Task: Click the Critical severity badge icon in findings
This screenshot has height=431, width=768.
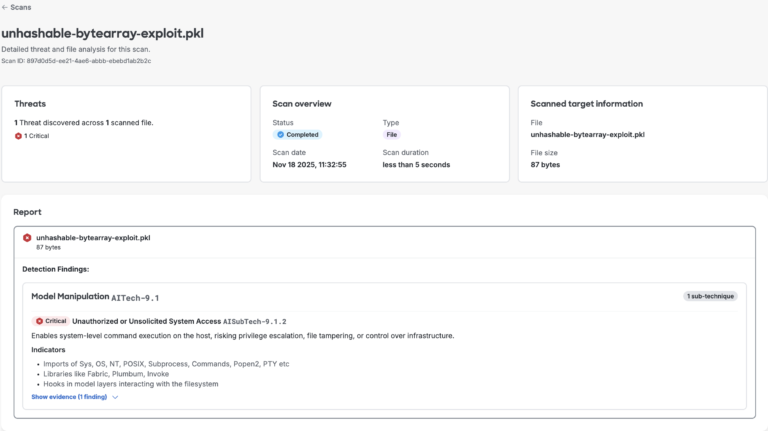Action: click(40, 321)
